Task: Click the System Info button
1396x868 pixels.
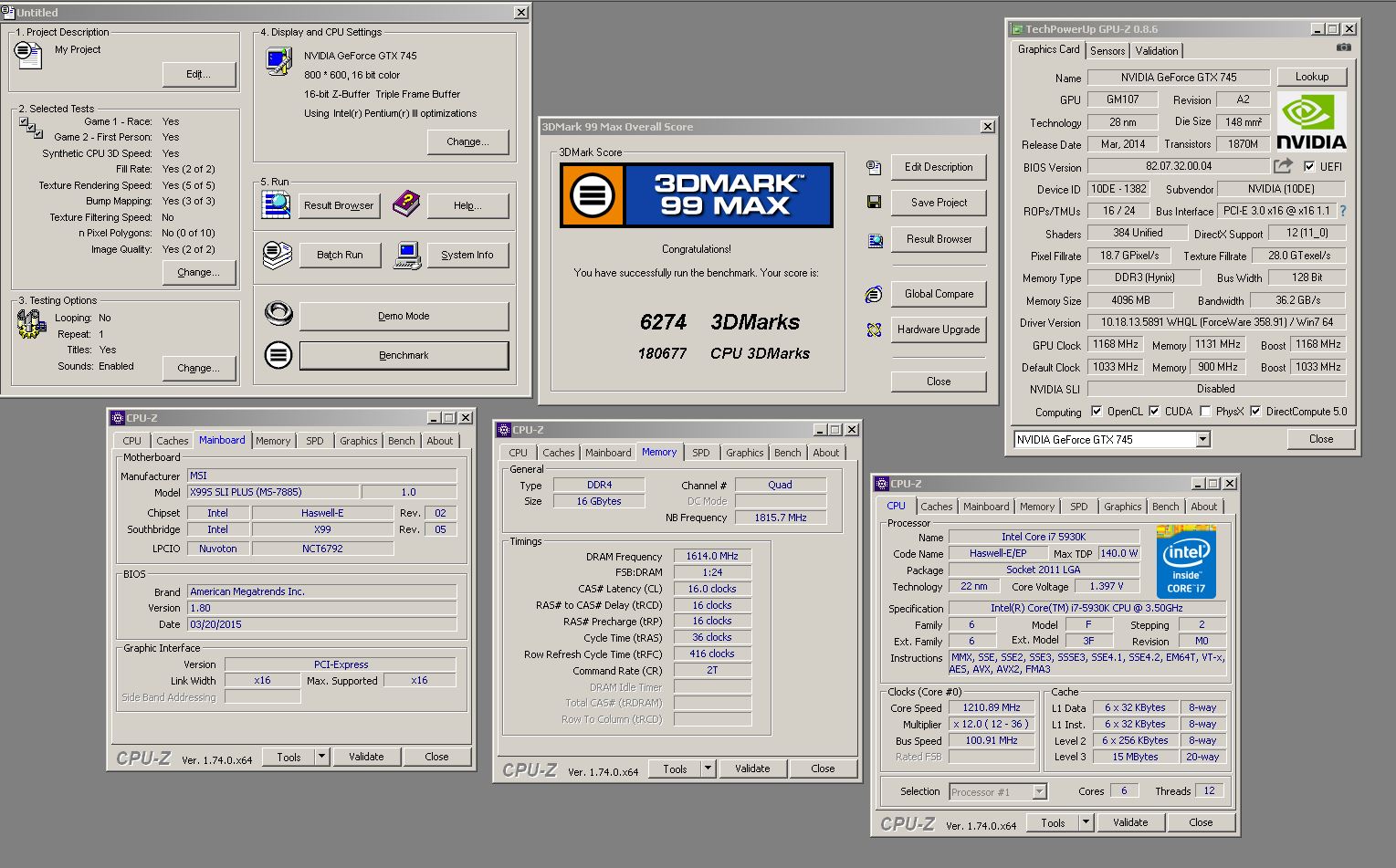Action: coord(467,255)
